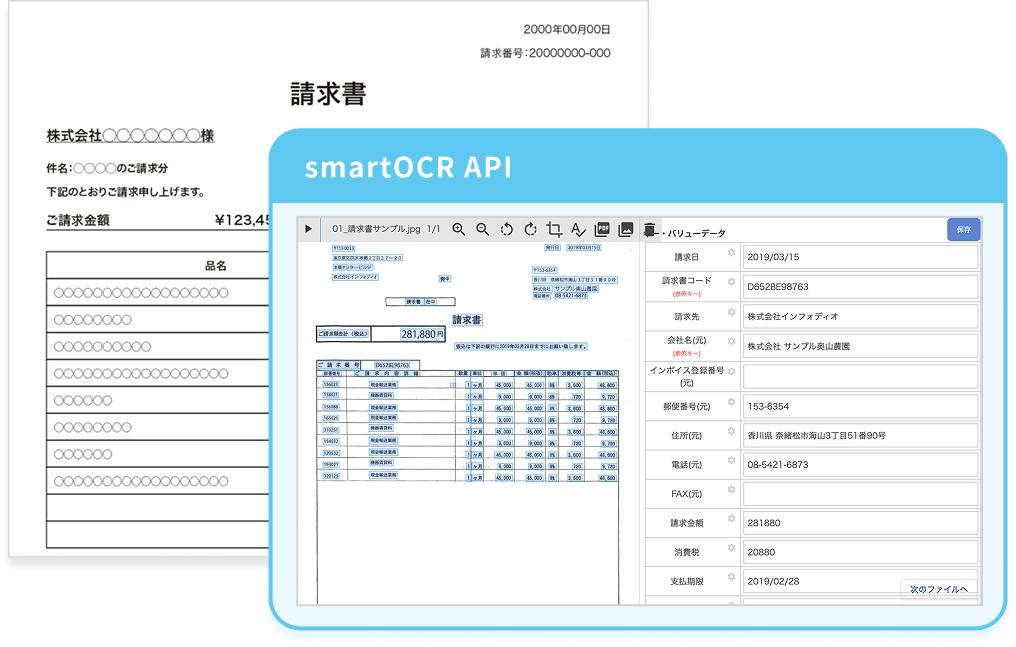1016x647 pixels.
Task: Click the empty インボイス登録番号(元) input
Action: [x=860, y=376]
